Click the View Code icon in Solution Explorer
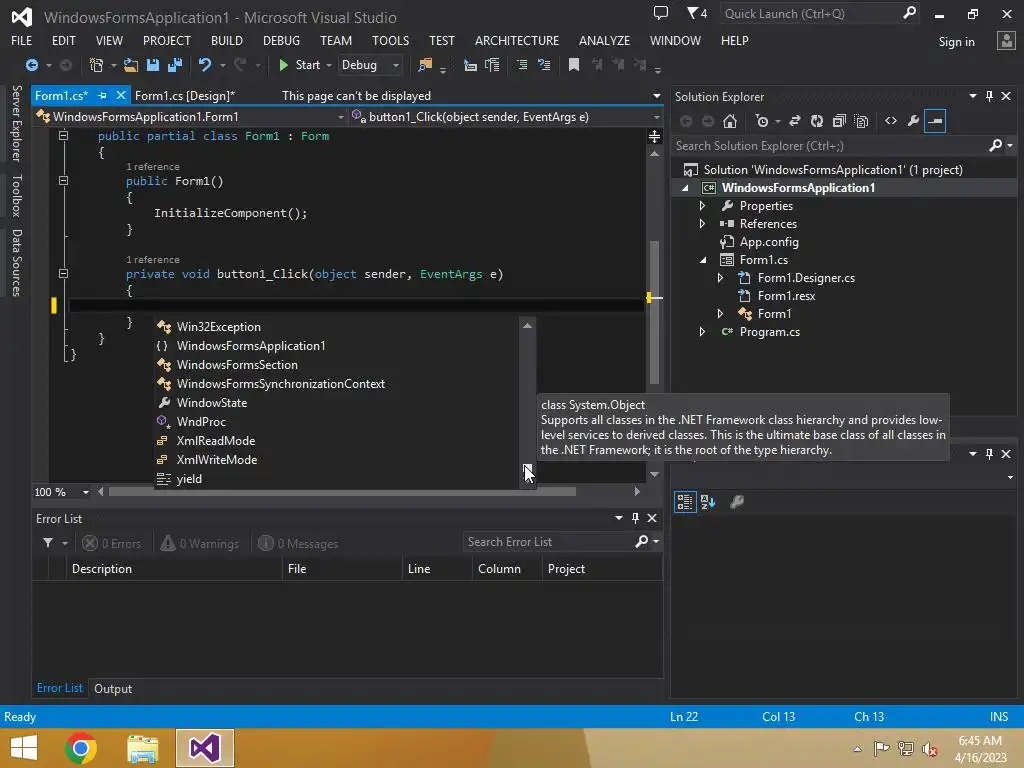1024x768 pixels. click(x=891, y=121)
